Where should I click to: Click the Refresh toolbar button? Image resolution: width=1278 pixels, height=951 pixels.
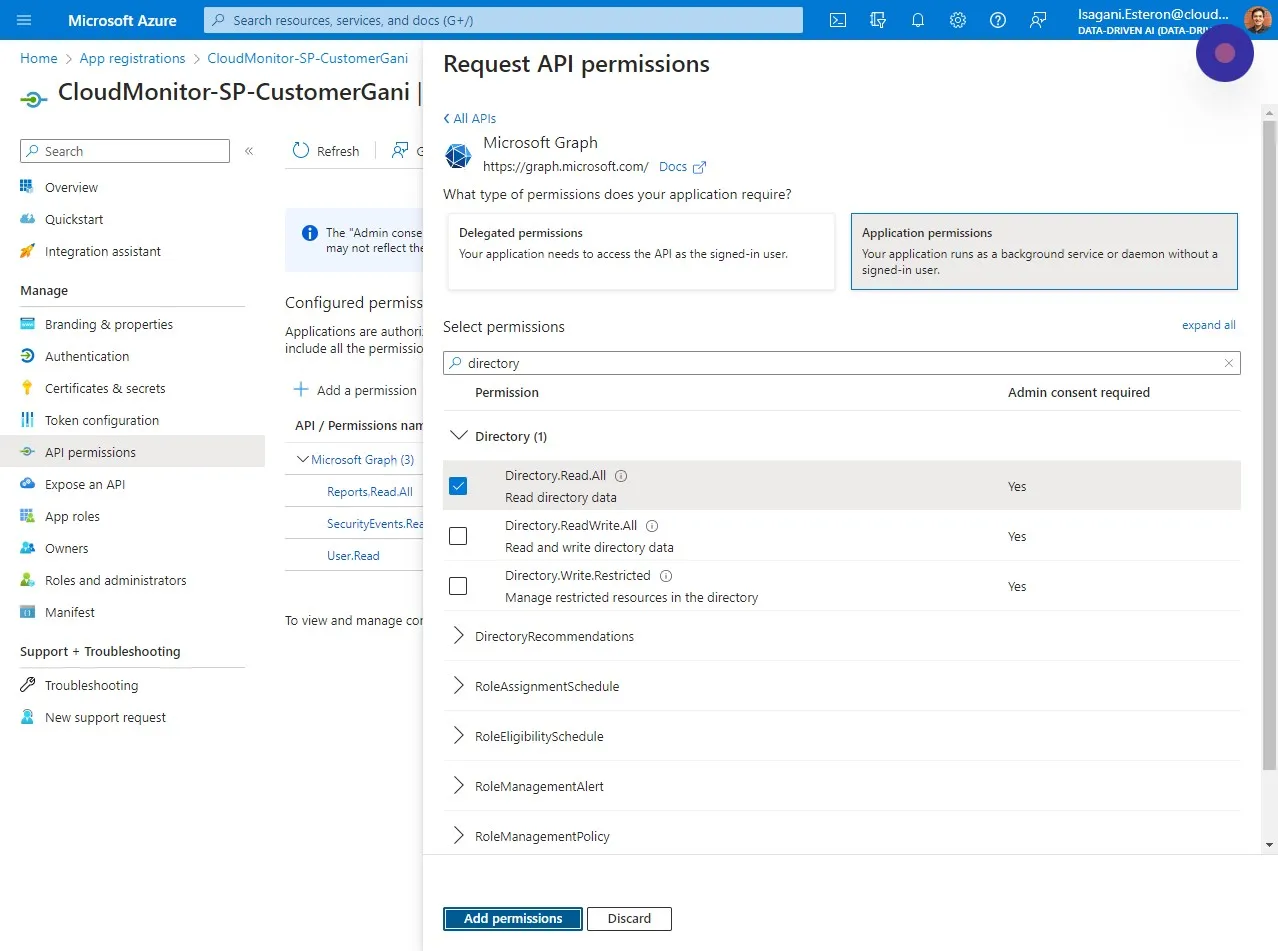coord(326,151)
